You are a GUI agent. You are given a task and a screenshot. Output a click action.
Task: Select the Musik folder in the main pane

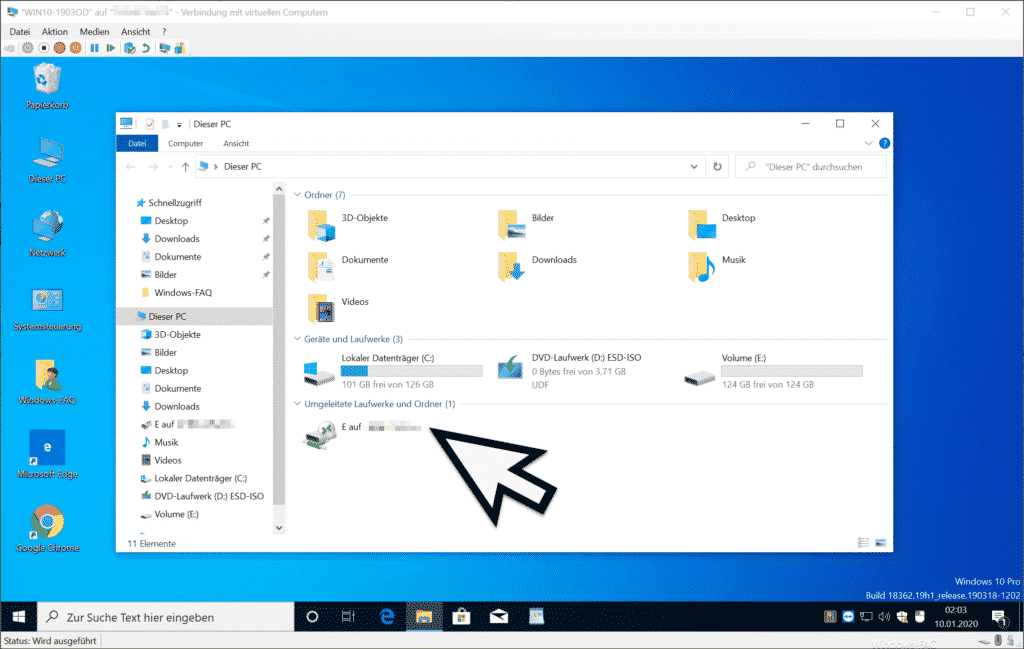pyautogui.click(x=716, y=267)
